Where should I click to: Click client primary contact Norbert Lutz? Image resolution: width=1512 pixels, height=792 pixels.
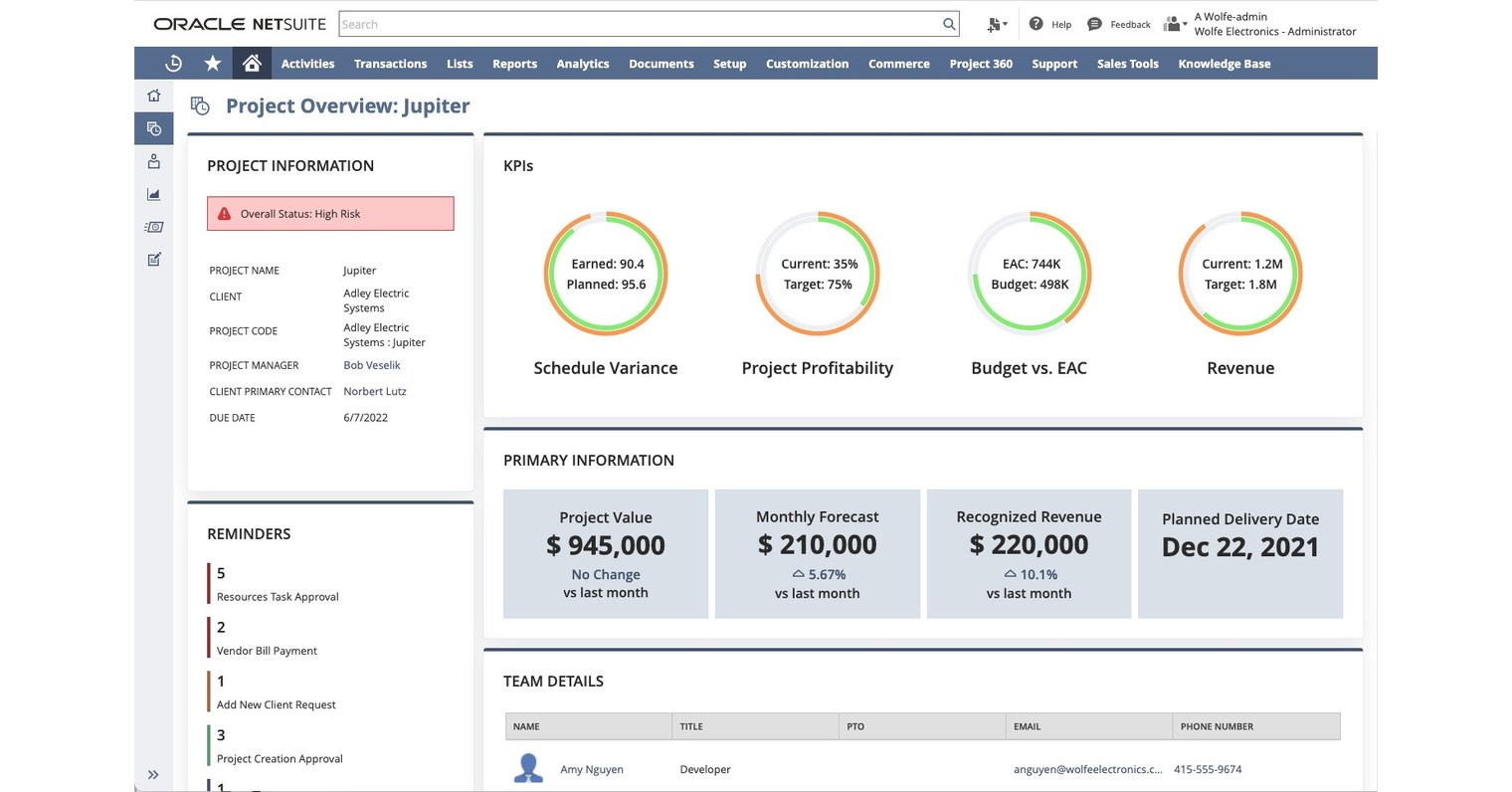pyautogui.click(x=375, y=391)
